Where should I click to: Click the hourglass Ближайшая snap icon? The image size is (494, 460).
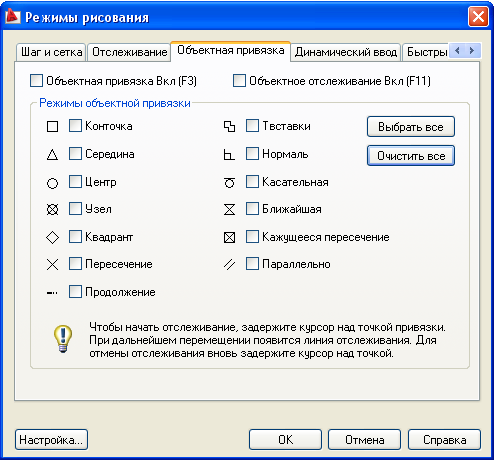[229, 210]
